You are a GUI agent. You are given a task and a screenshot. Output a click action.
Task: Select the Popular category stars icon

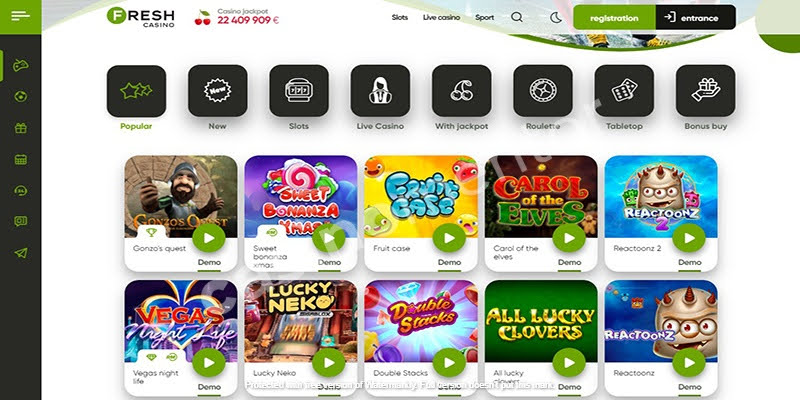[x=136, y=91]
